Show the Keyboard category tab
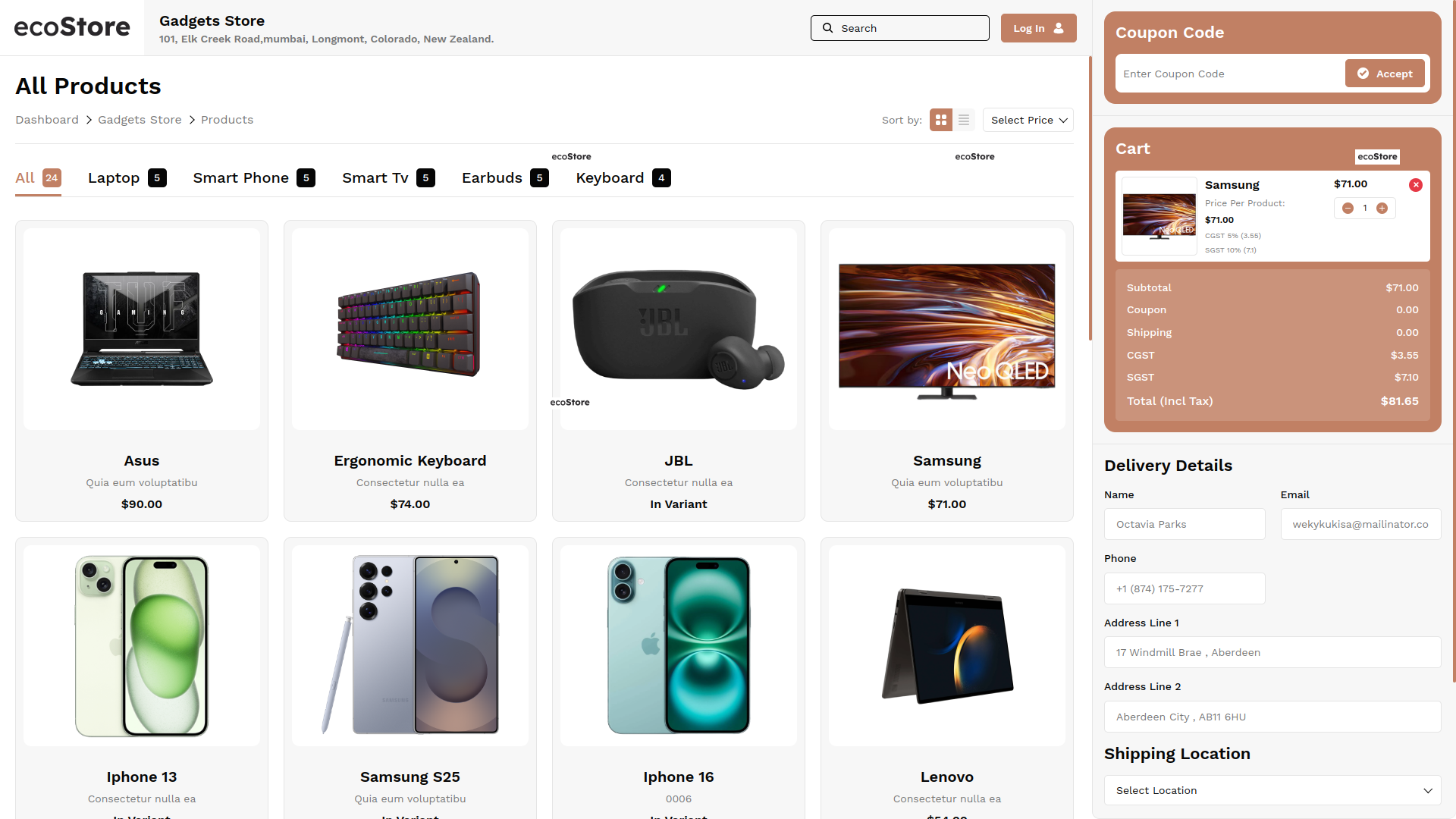Screen dimensions: 1456x819 click(623, 178)
